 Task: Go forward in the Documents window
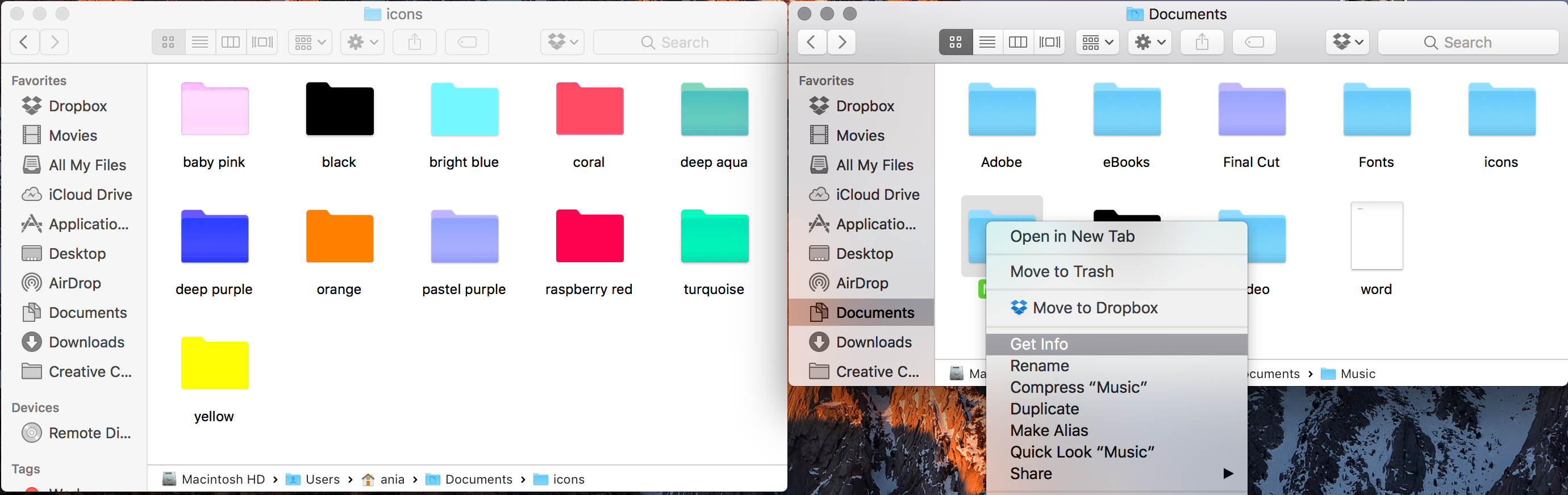point(842,42)
